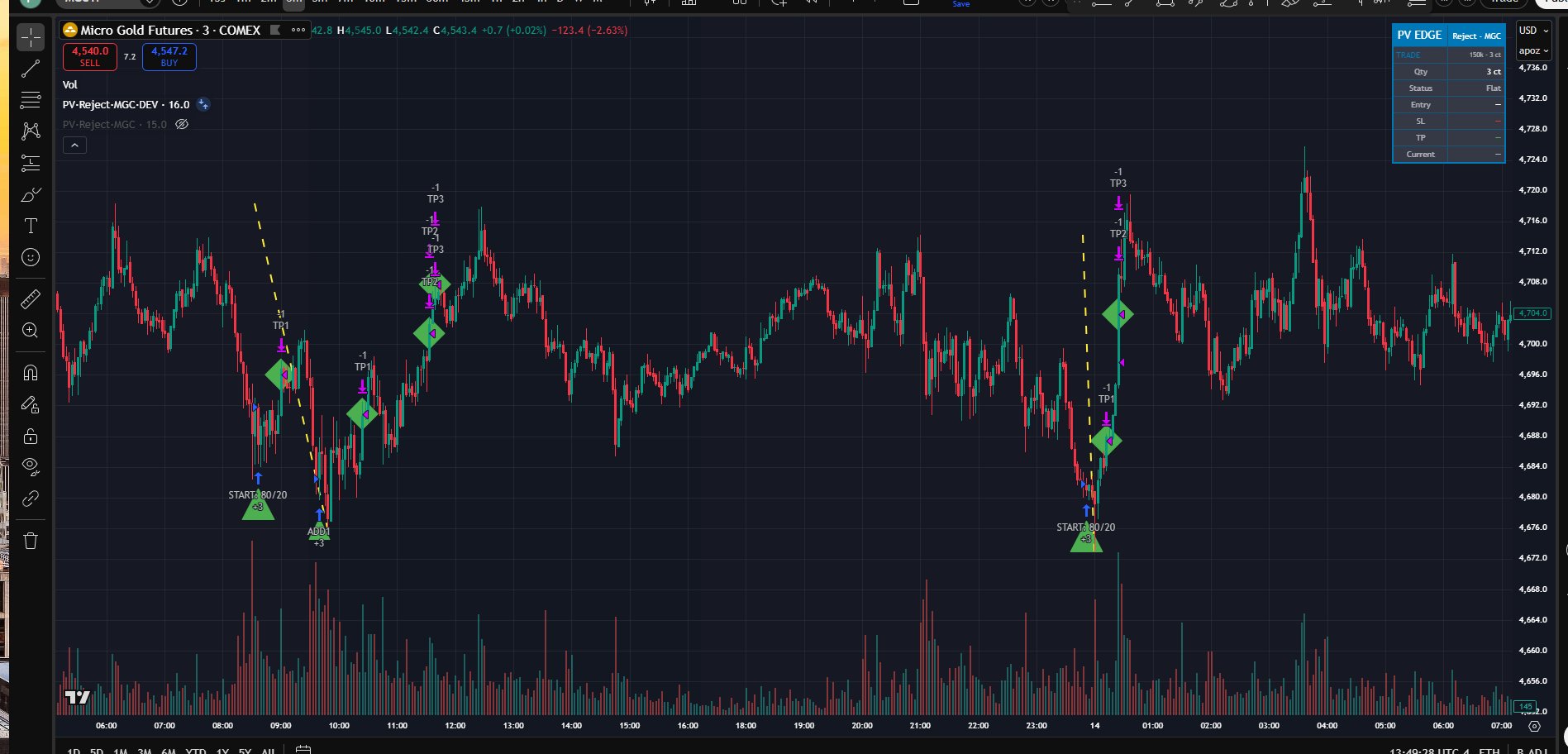Click the Status row label
Viewport: 1568px width, 754px height.
1421,88
